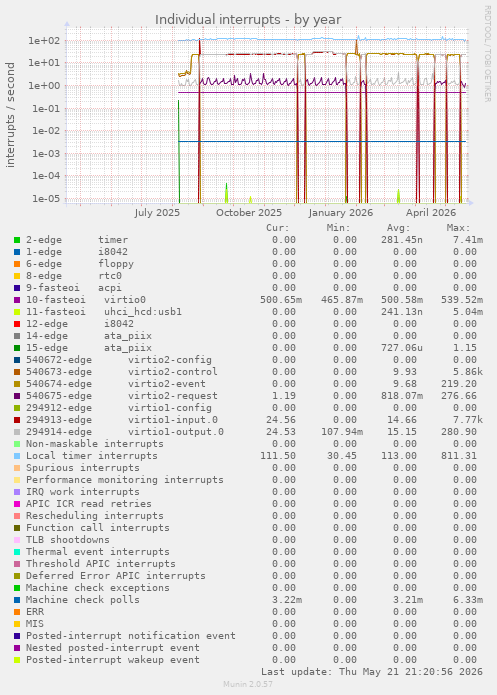The image size is (497, 695).
Task: Select the '294912-edge virtio1-config' entry
Action: pos(119,407)
